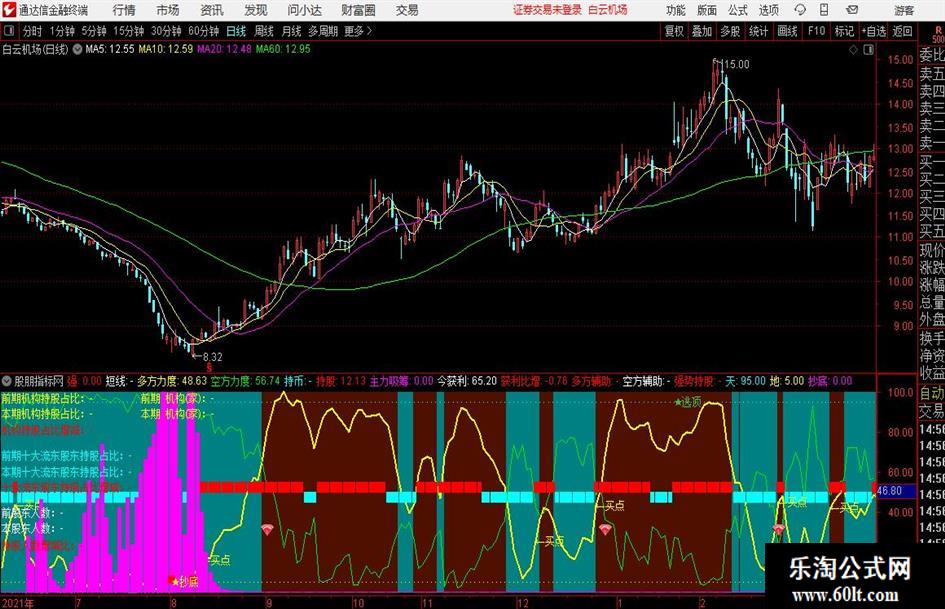Screen dimensions: 945x609
Task: Click the 返回 back button
Action: click(902, 31)
